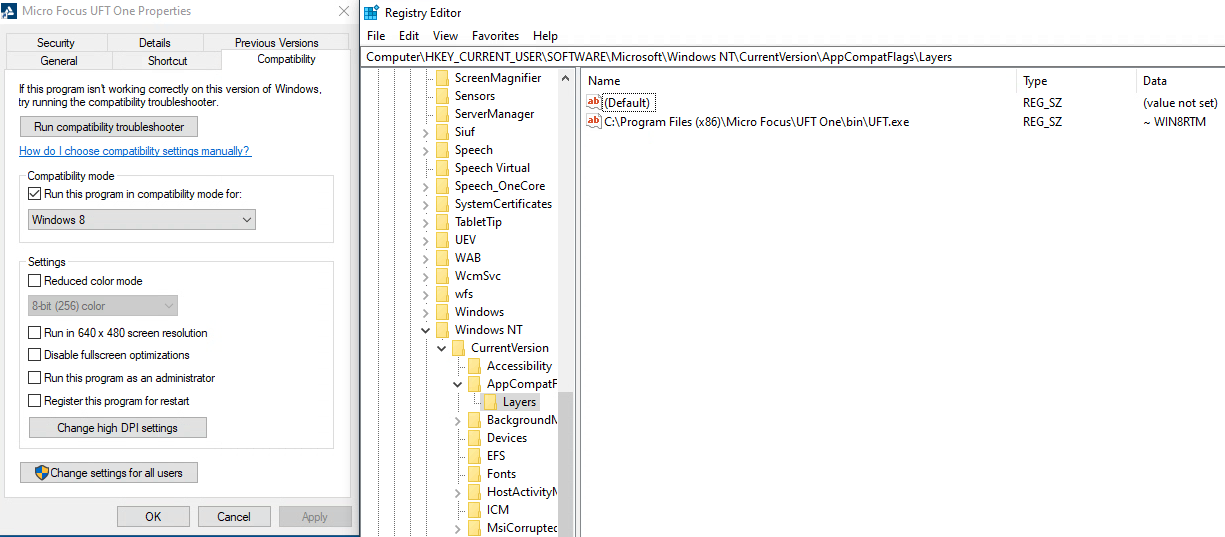Select the wfs folder icon
1225x537 pixels.
(442, 294)
